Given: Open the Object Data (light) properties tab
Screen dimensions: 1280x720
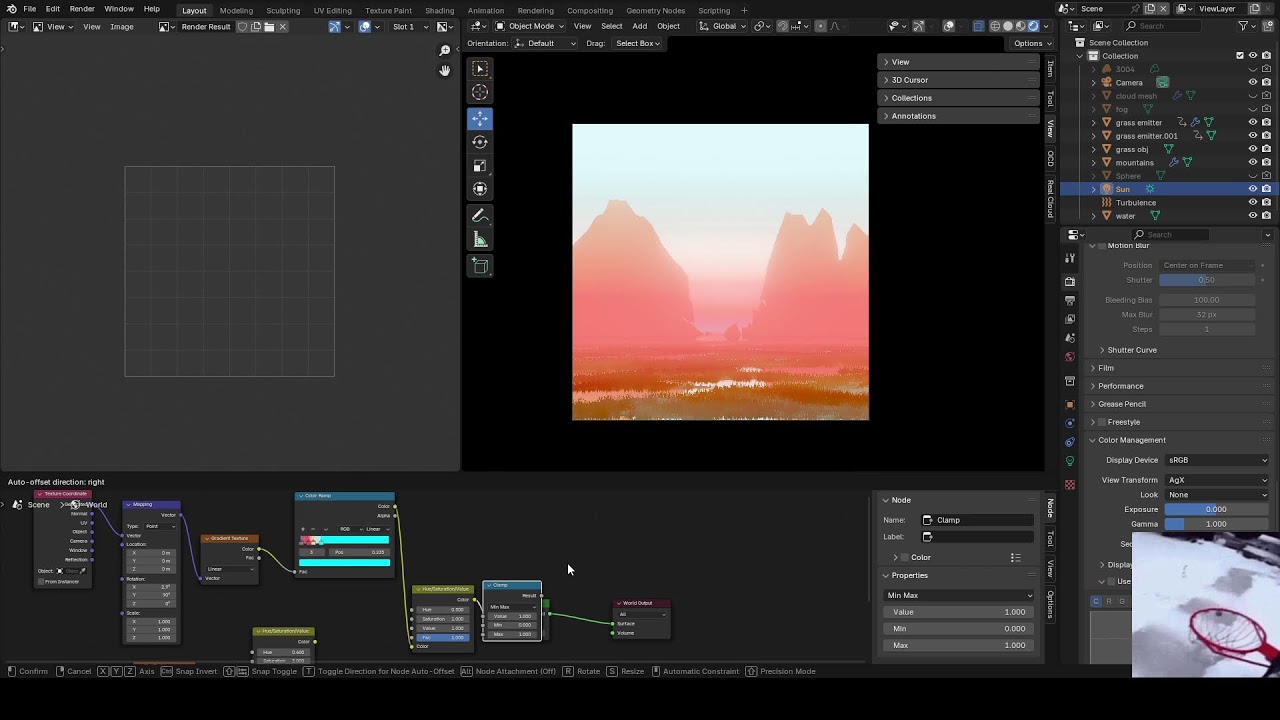Looking at the screenshot, I should [x=1070, y=461].
